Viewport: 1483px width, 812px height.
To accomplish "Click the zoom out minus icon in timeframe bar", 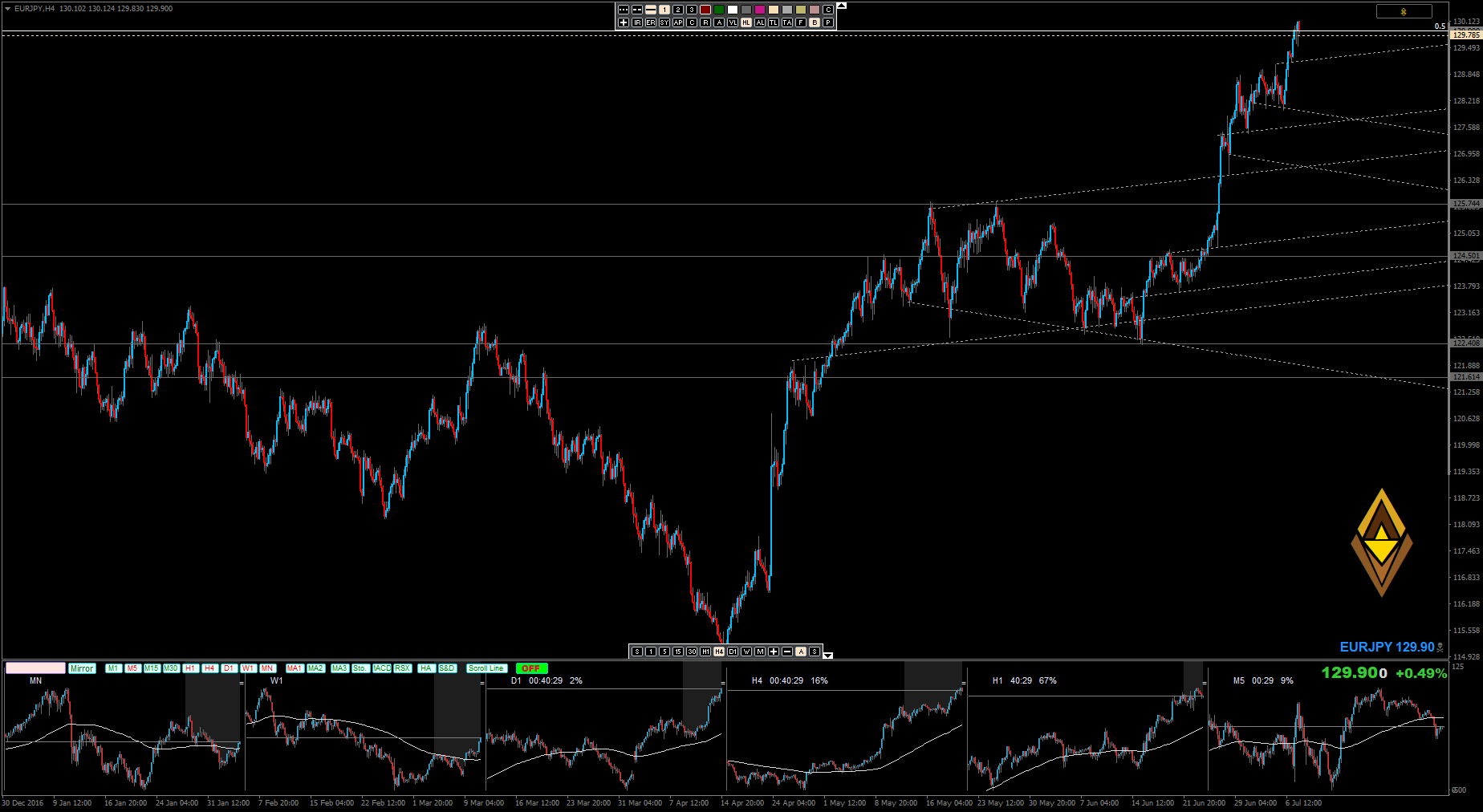I will coord(787,652).
